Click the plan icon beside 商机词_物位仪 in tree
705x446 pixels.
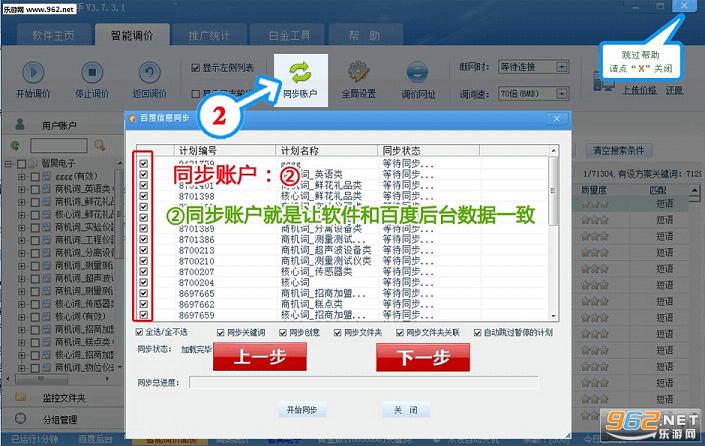46,368
